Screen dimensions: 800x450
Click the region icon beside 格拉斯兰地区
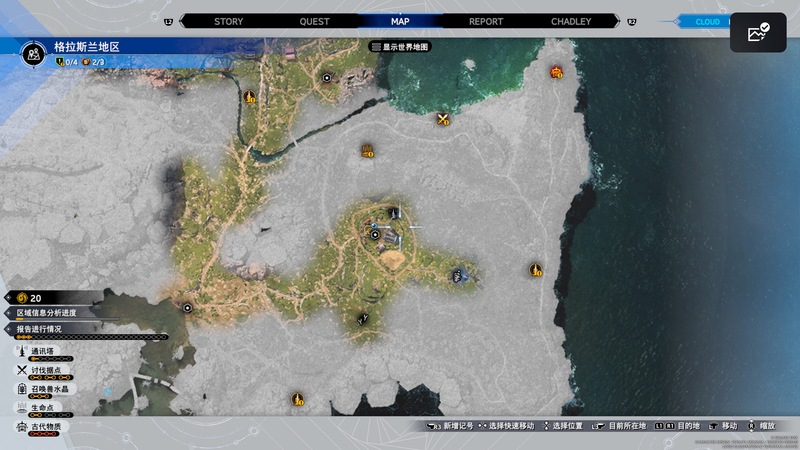35,55
